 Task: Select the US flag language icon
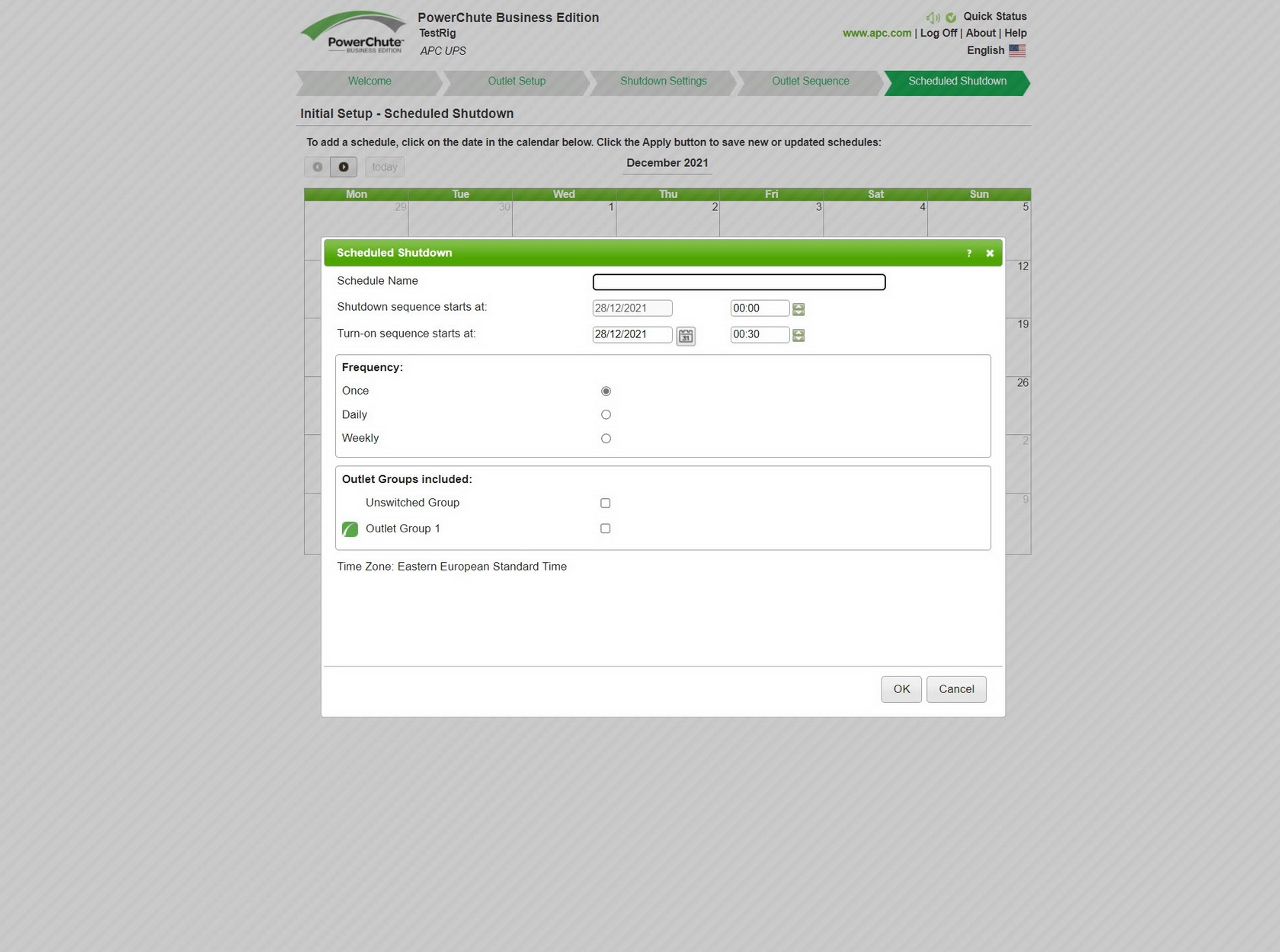1017,50
